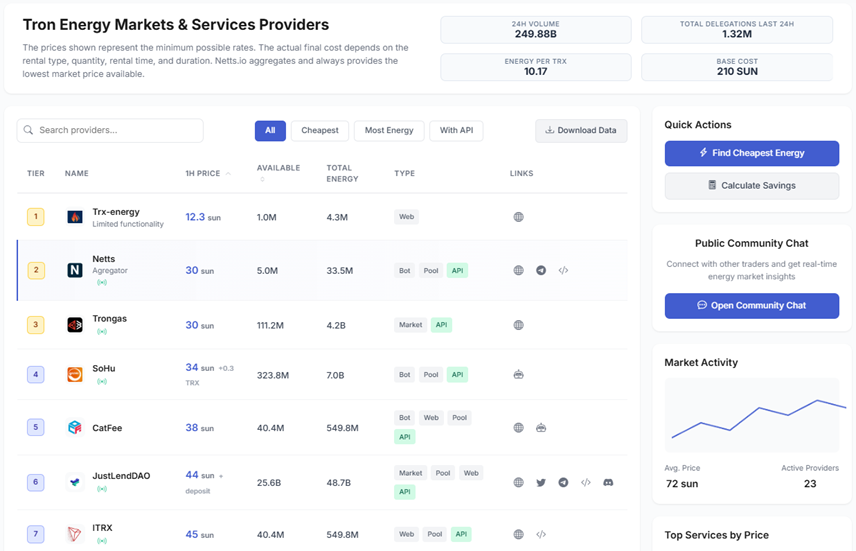Filter providers With API
This screenshot has width=856, height=551.
tap(455, 130)
